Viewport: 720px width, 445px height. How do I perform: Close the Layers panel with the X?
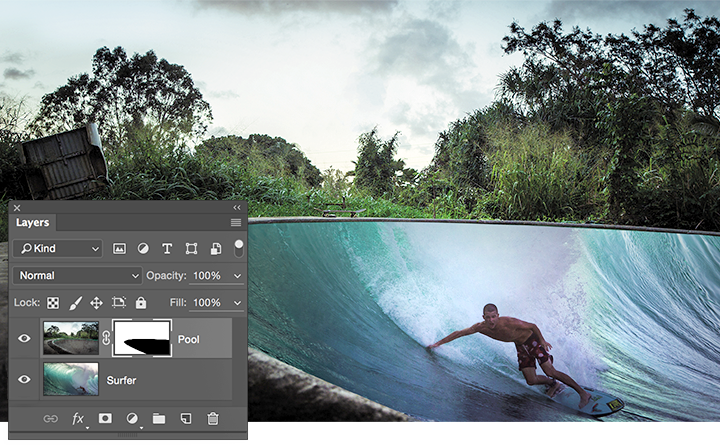coord(17,208)
